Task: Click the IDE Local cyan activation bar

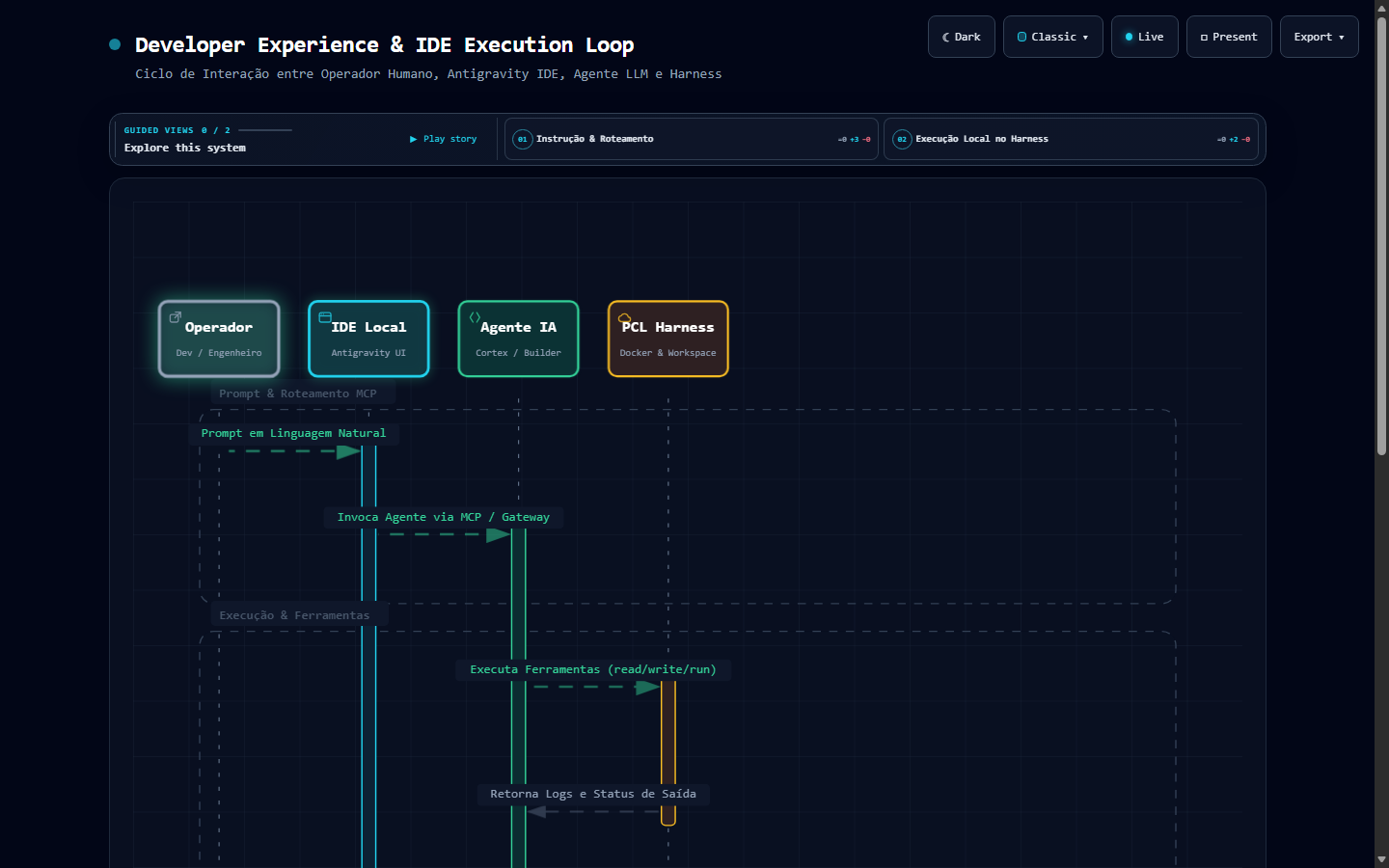Action: click(368, 656)
